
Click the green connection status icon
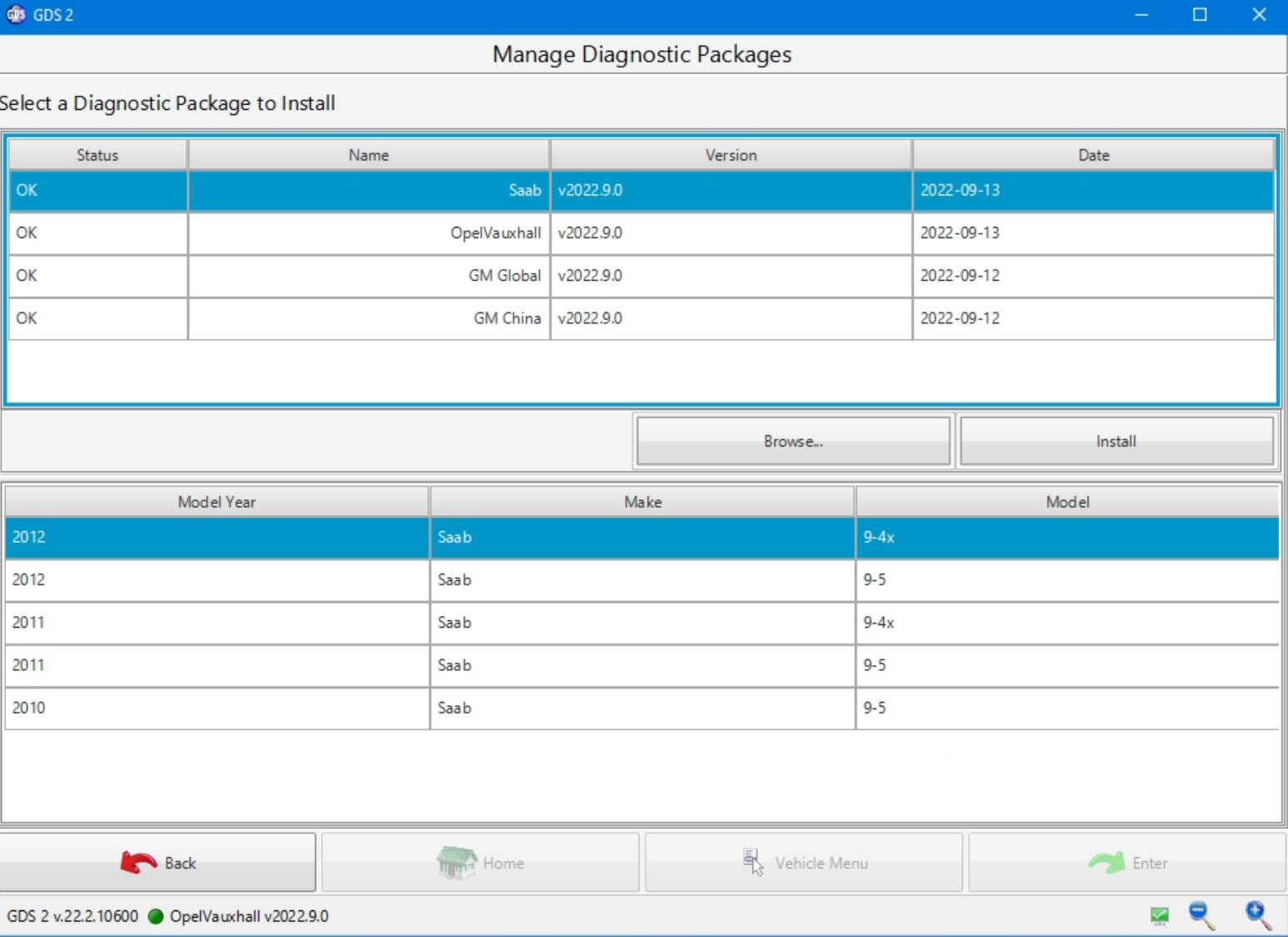point(1159,915)
